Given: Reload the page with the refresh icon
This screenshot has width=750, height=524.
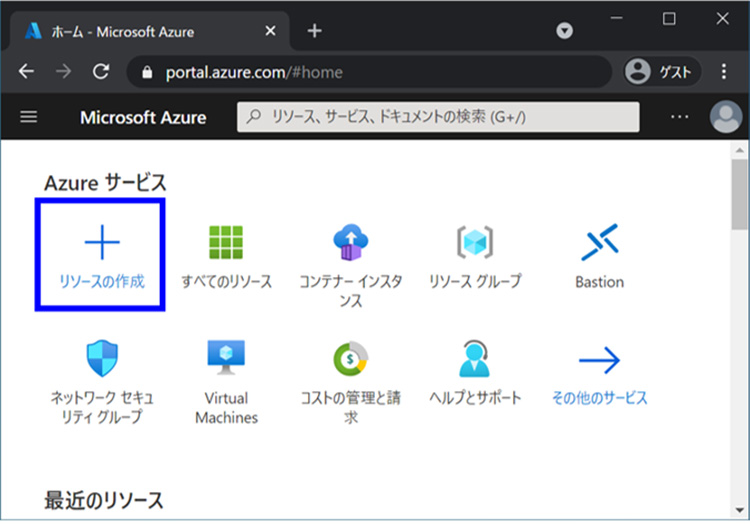Looking at the screenshot, I should point(101,72).
